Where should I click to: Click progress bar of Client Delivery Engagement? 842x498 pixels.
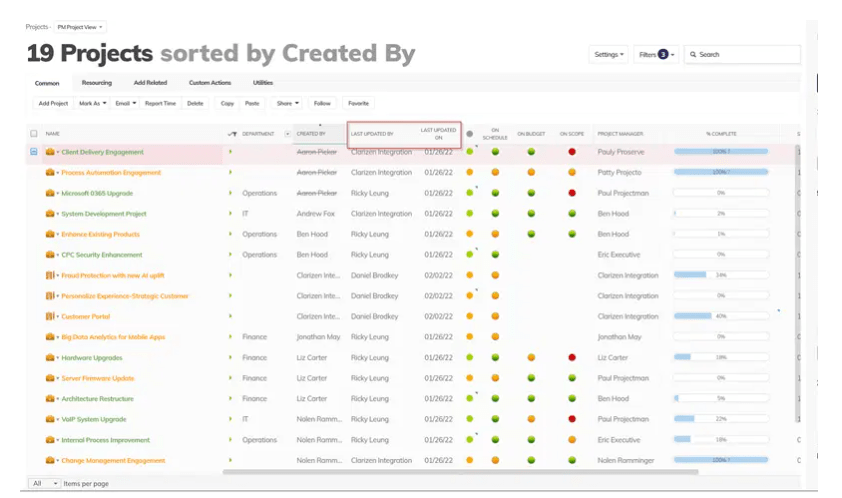[721, 152]
